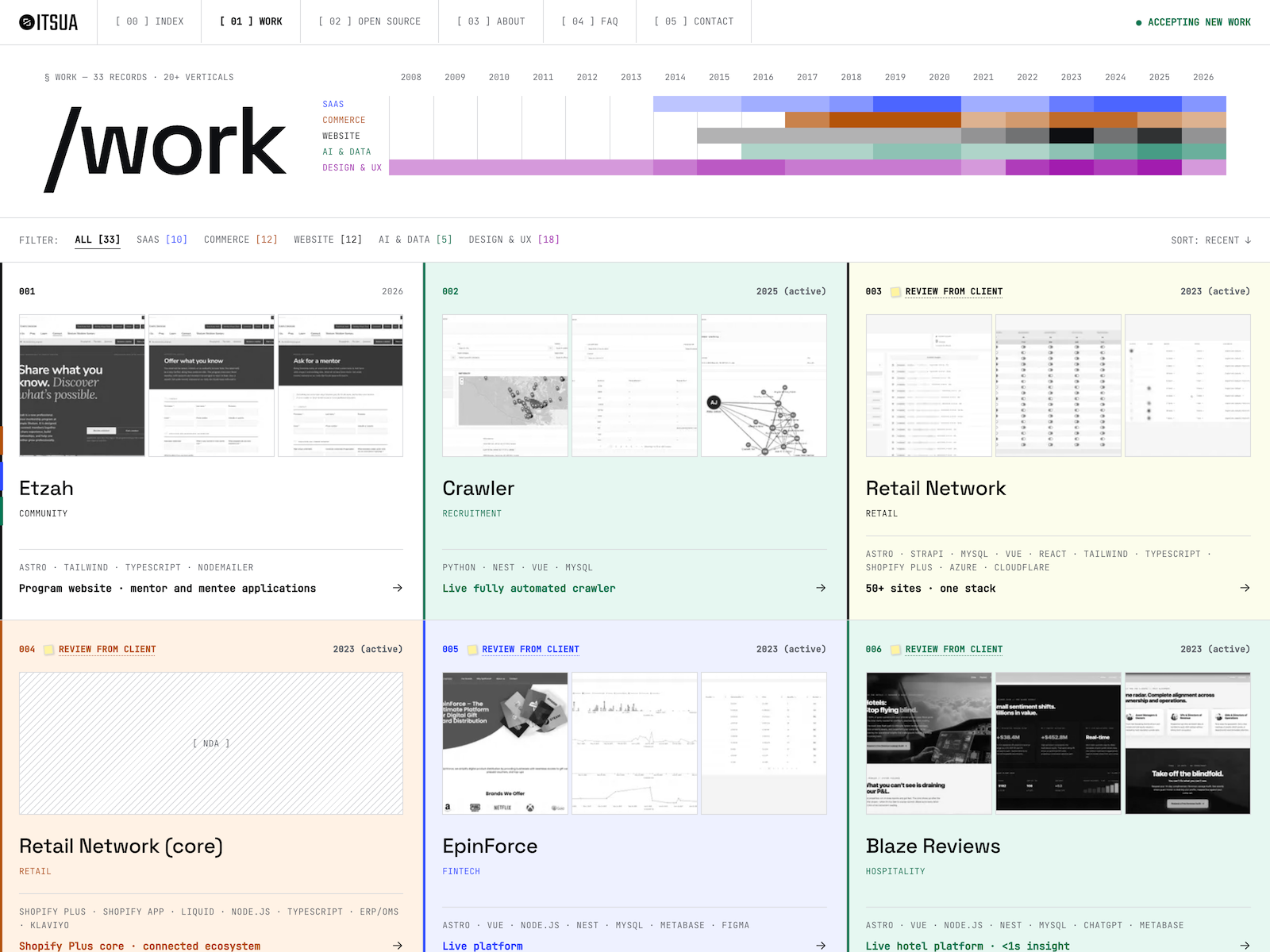
Task: Click the WEBSITE timeline bar at 2016
Action: pos(763,136)
